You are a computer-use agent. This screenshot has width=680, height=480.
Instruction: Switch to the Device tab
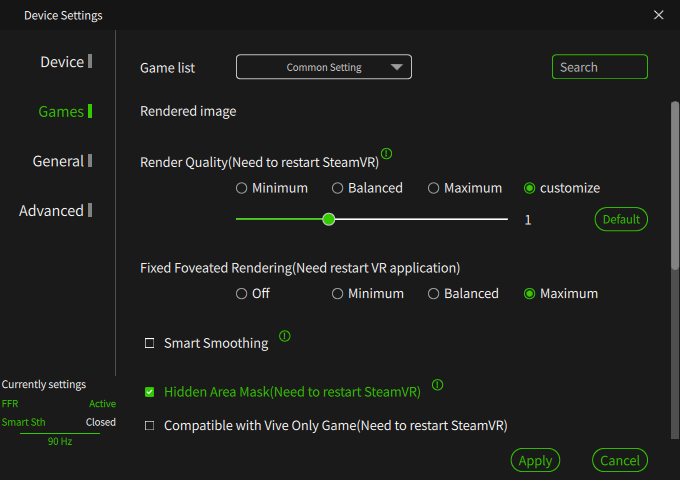tap(62, 62)
